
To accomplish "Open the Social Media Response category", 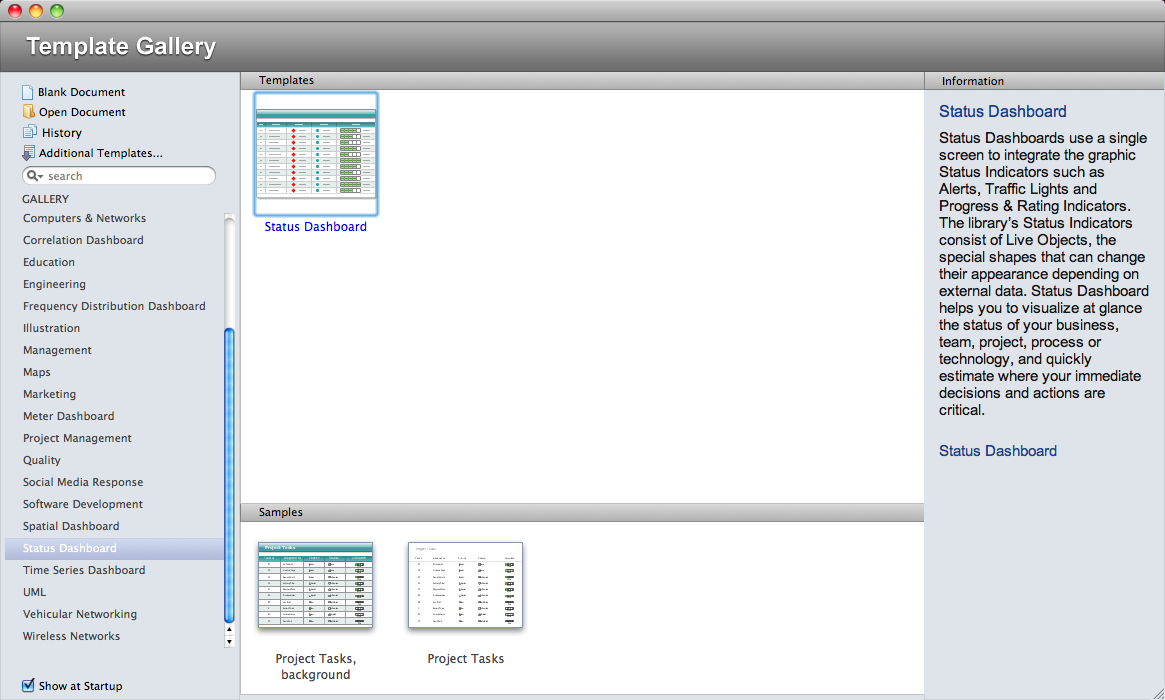I will point(82,482).
